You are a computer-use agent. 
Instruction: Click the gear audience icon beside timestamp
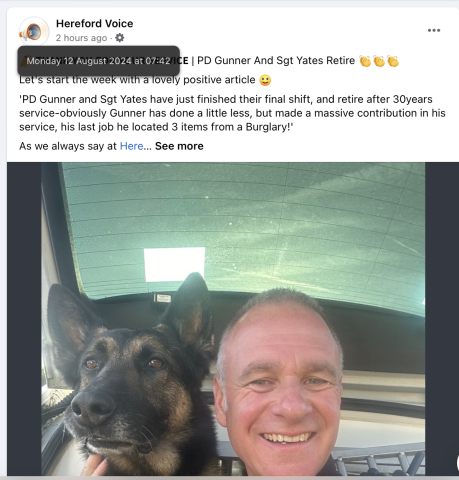[x=120, y=38]
